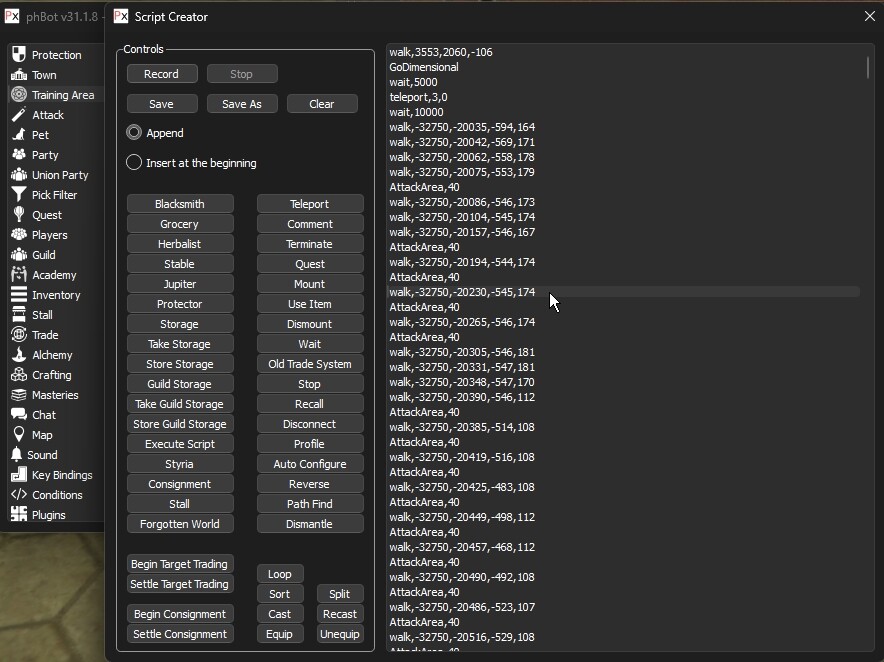Open the Protection shield icon in sidebar
The image size is (884, 662).
[18, 55]
